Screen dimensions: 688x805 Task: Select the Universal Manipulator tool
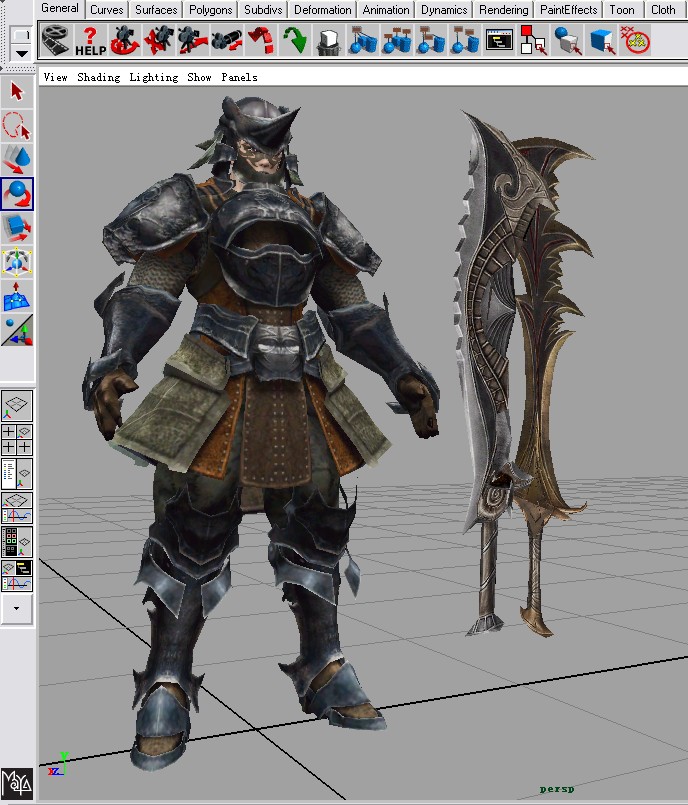[x=17, y=262]
